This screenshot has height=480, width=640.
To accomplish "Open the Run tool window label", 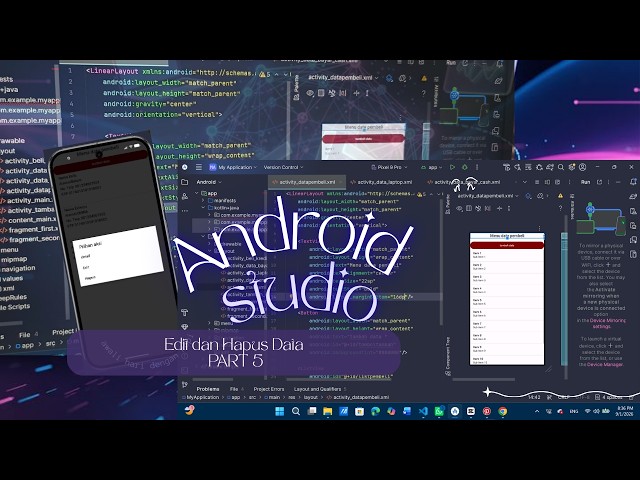I will (585, 182).
